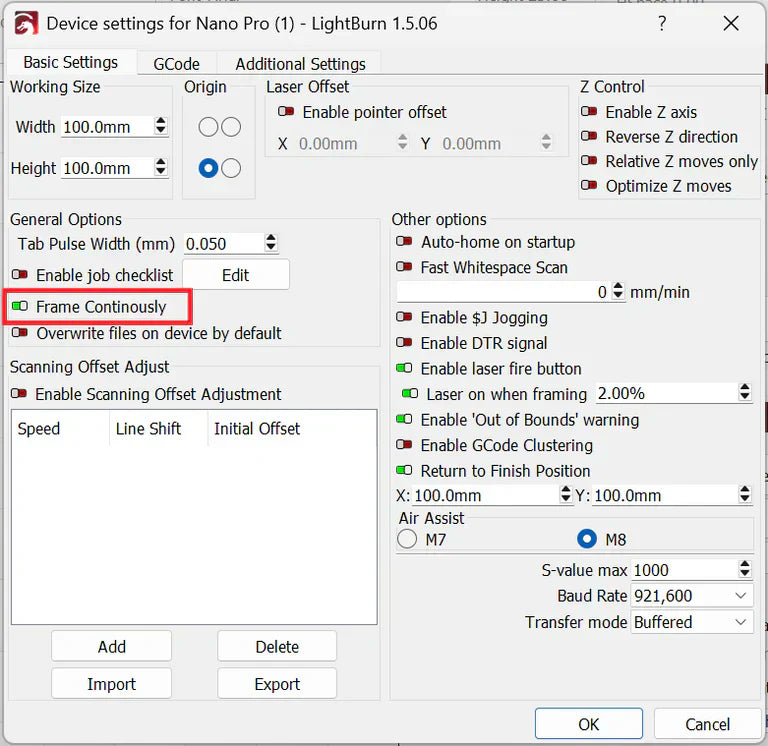Click Import in Scanning Offset Adjust
The image size is (768, 746).
click(x=111, y=684)
